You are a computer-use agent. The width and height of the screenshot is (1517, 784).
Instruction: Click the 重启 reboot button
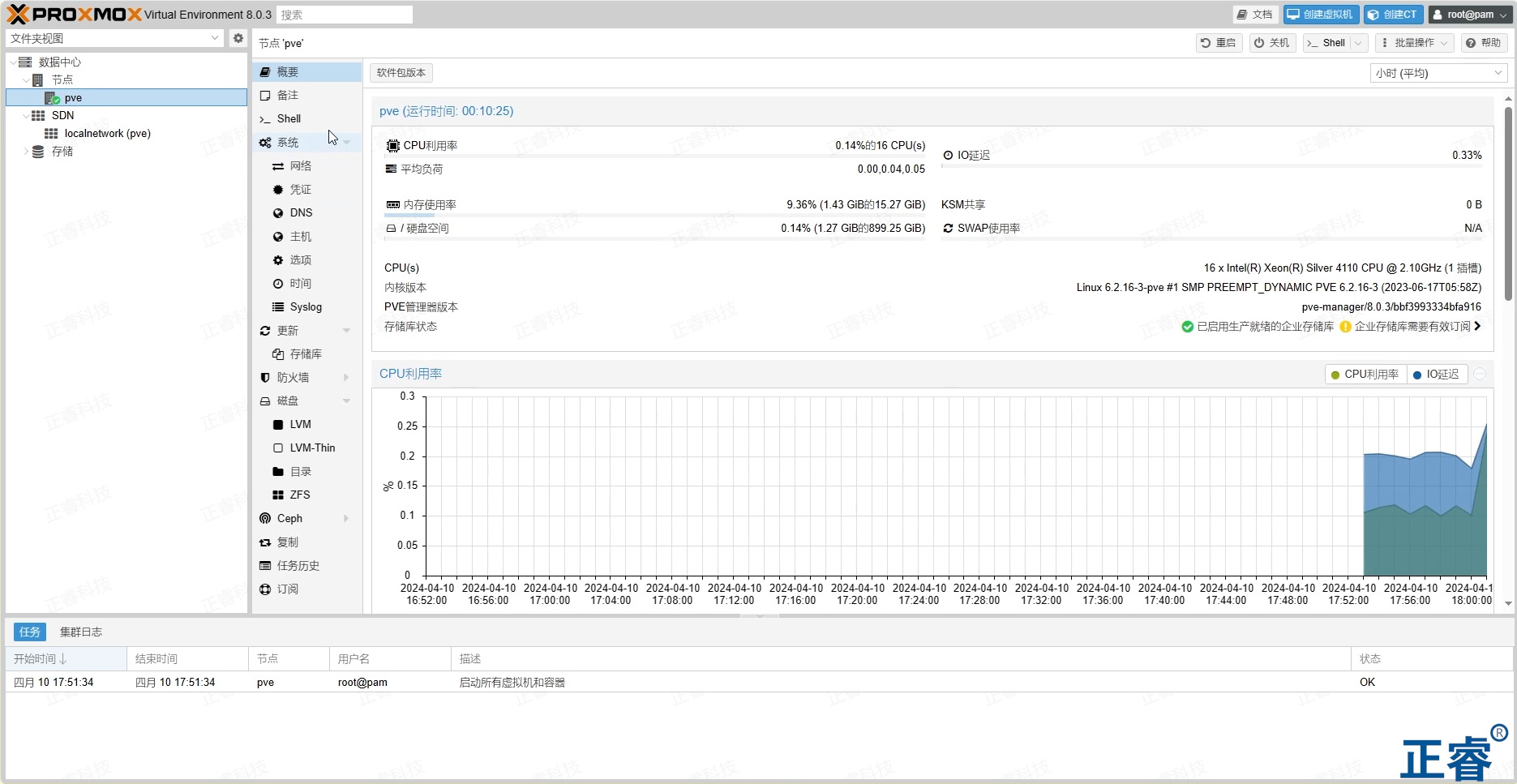click(x=1219, y=43)
